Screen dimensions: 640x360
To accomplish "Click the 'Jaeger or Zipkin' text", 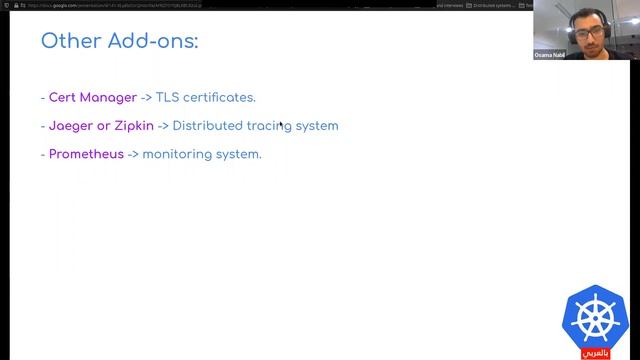I will tap(101, 126).
